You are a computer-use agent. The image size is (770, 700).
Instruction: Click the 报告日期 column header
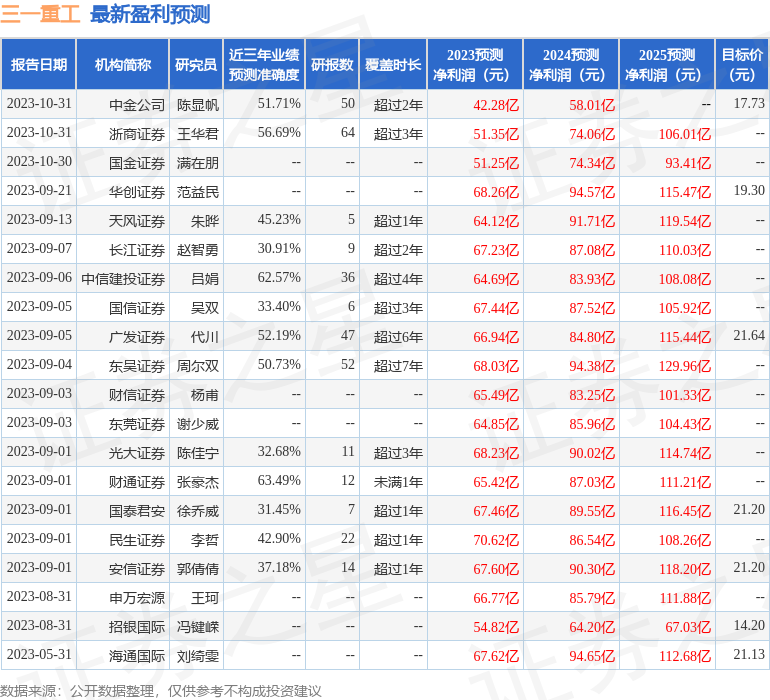[38, 64]
